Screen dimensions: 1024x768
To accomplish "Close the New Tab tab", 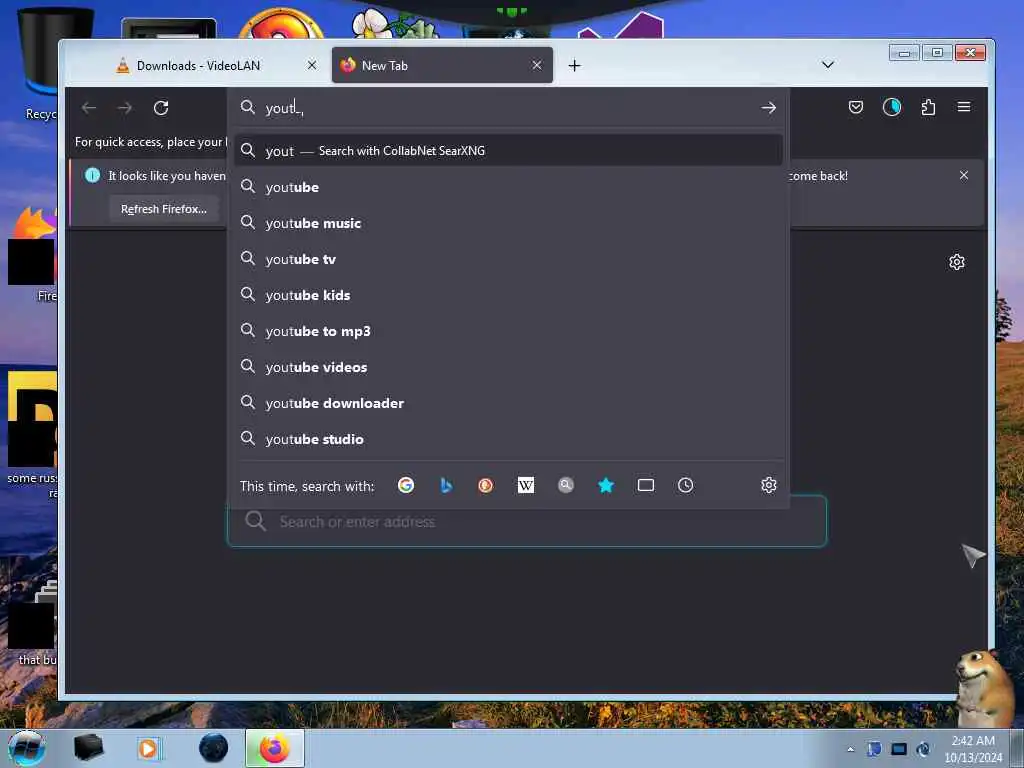I will click(537, 65).
